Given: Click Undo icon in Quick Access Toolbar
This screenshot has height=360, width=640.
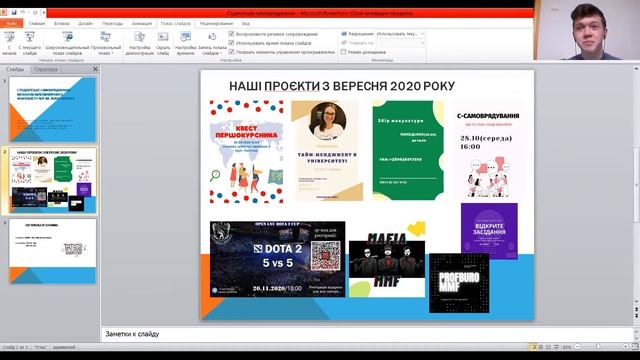Looking at the screenshot, I should point(23,13).
